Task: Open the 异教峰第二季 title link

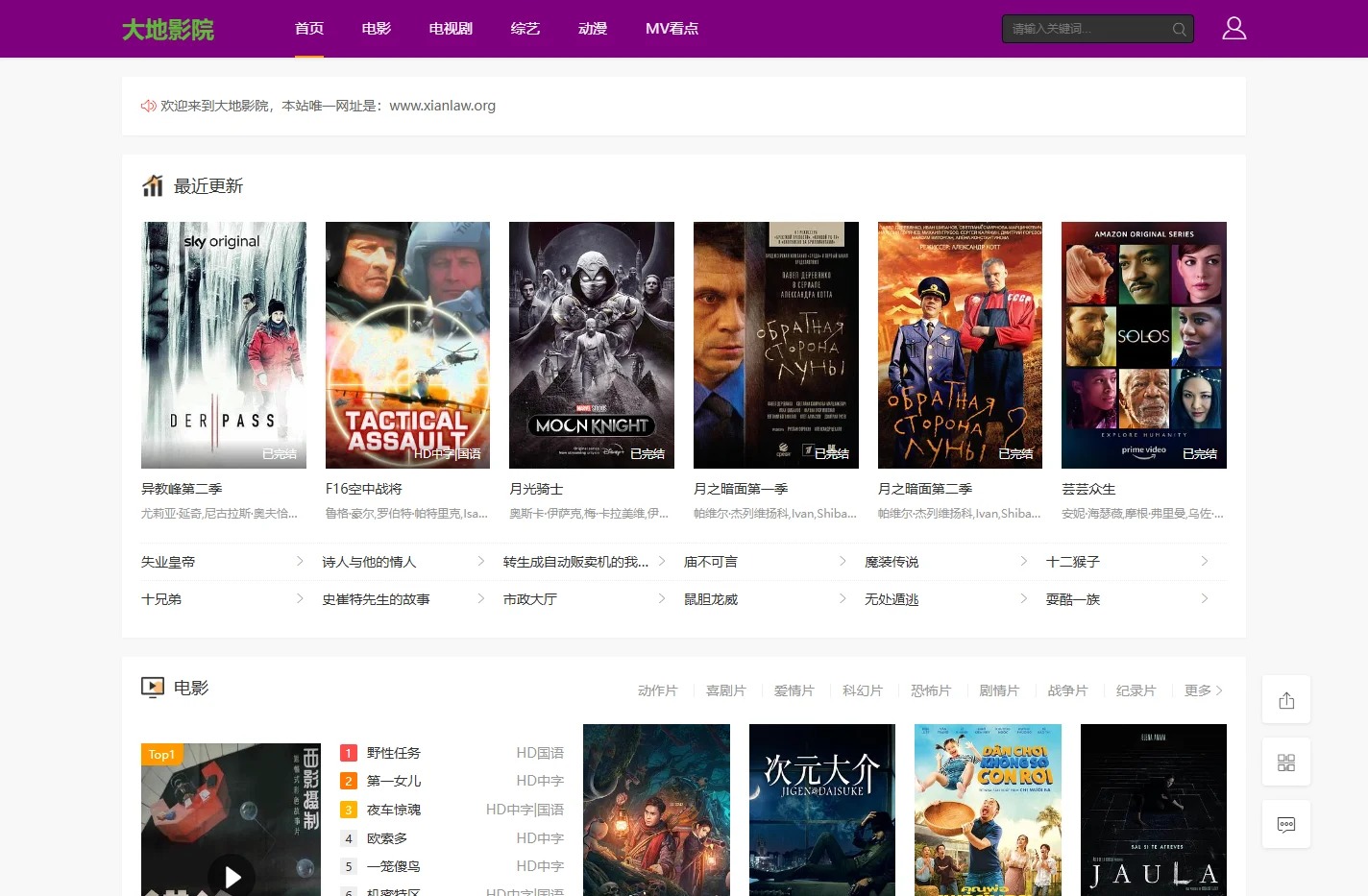Action: [x=182, y=489]
